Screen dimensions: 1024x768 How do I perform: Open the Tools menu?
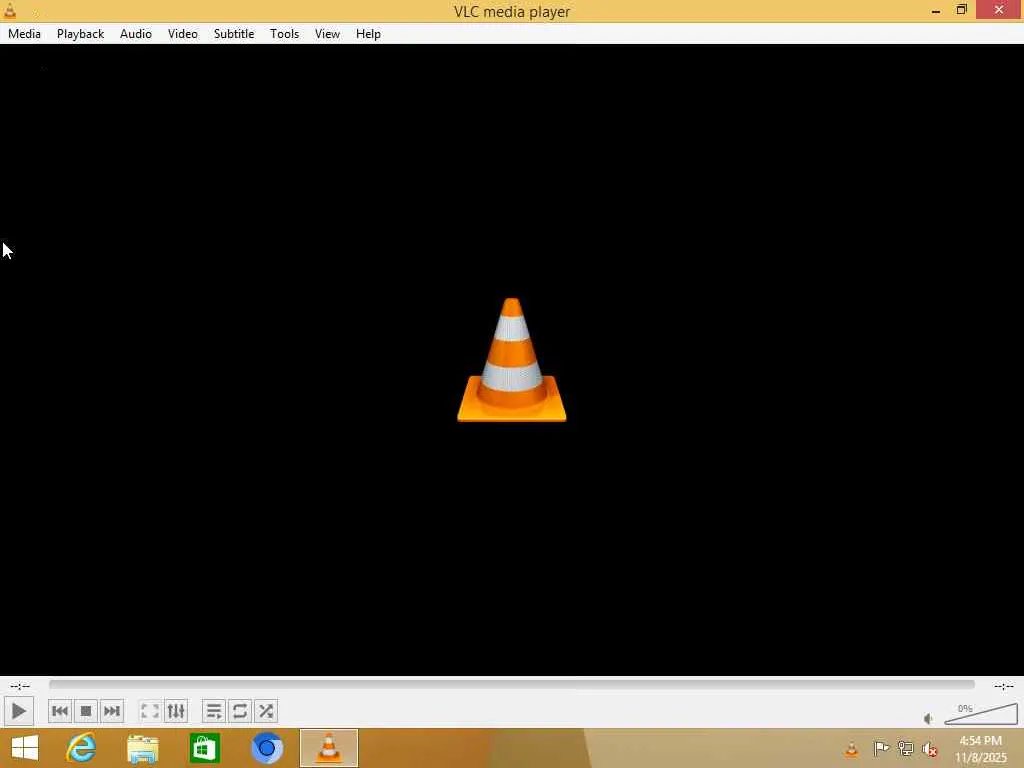pos(284,34)
